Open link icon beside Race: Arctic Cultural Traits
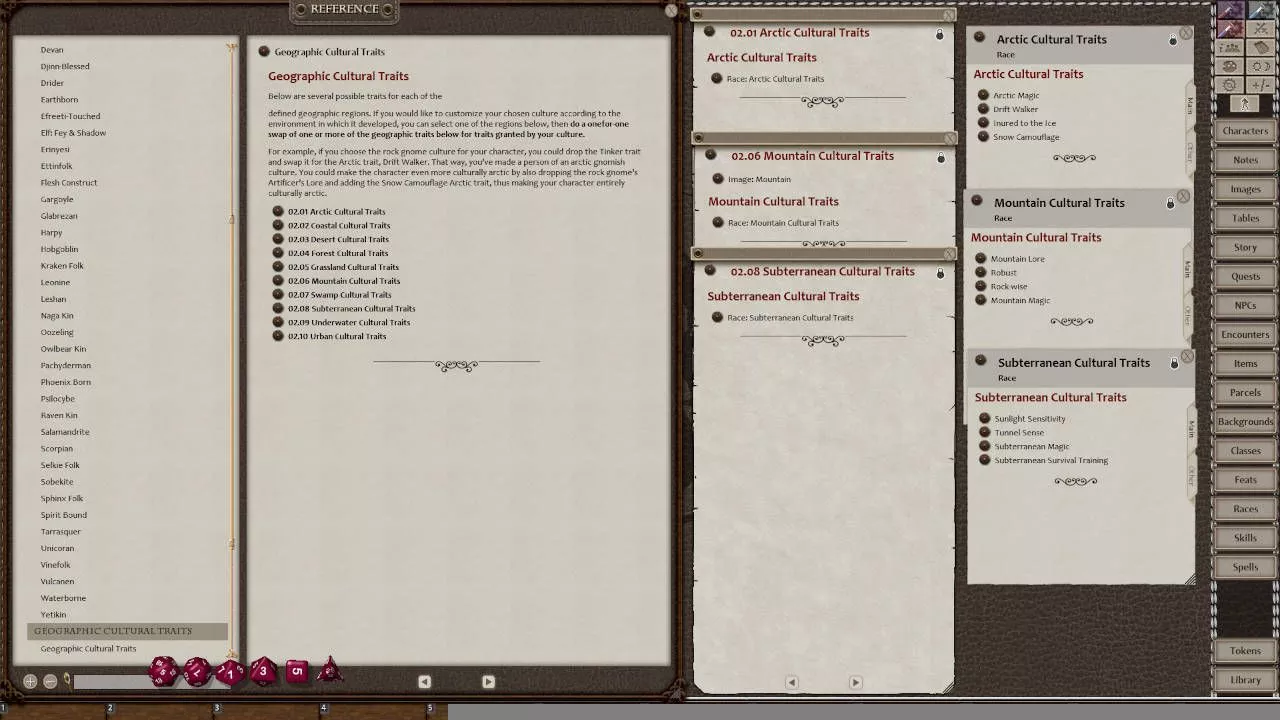Screen dimensions: 1280x720 point(717,79)
